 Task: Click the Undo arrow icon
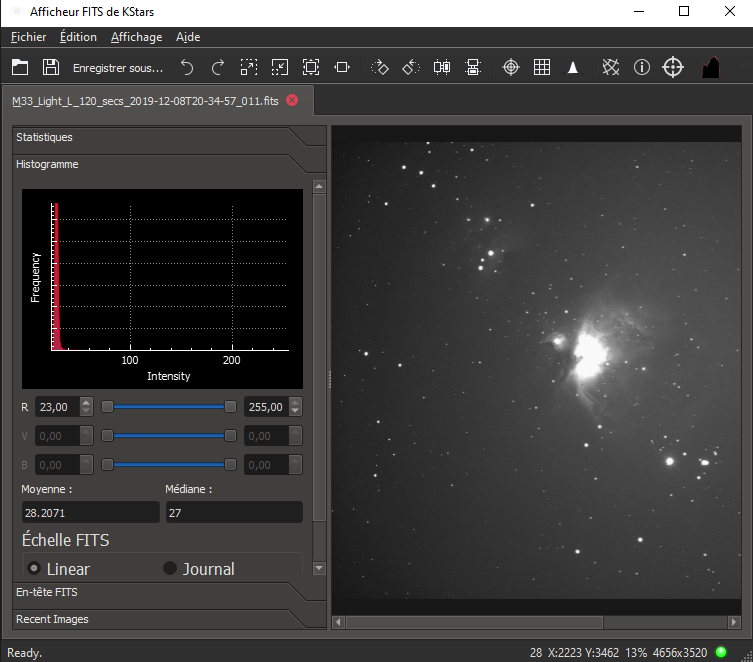187,67
